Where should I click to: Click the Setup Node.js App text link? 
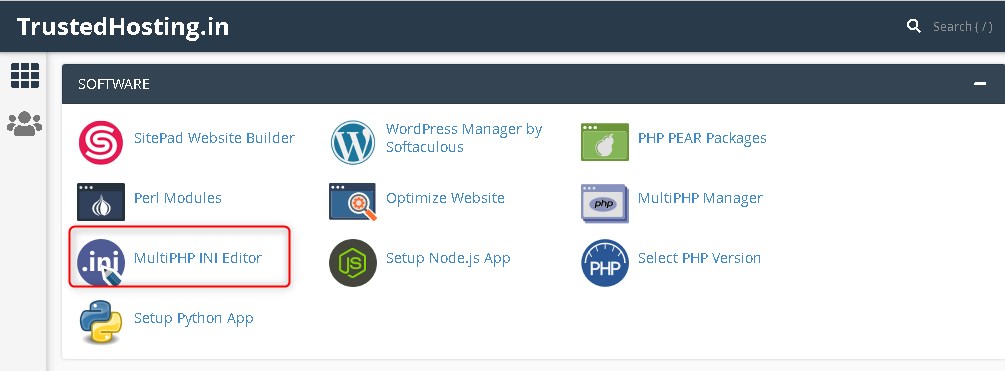click(x=448, y=258)
